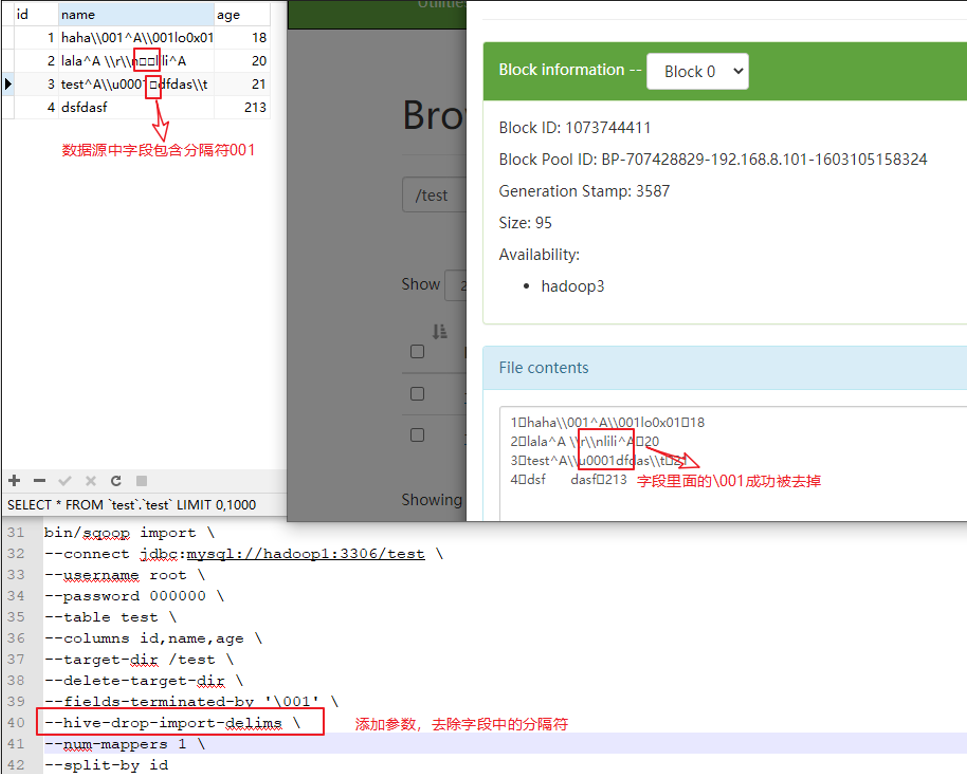The width and height of the screenshot is (967, 774).
Task: Click the Block Pool ID text
Action: click(713, 159)
